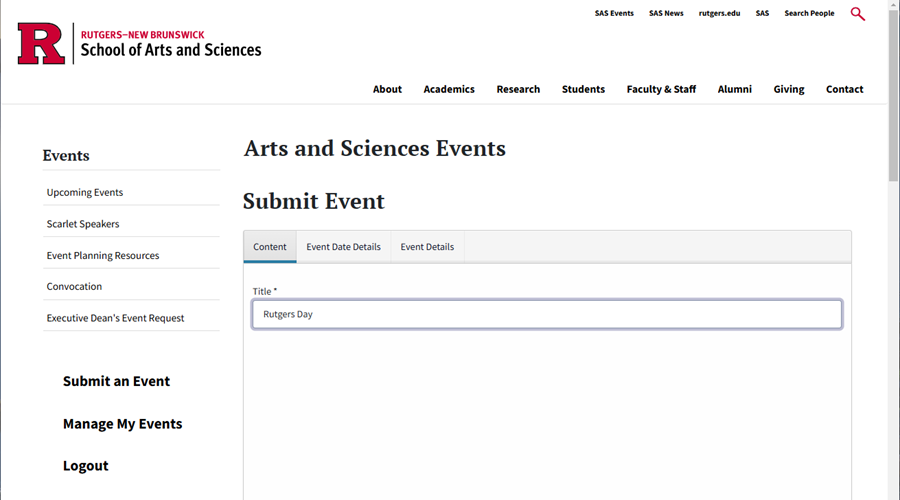Open the Research menu
This screenshot has width=900, height=500.
(518, 89)
